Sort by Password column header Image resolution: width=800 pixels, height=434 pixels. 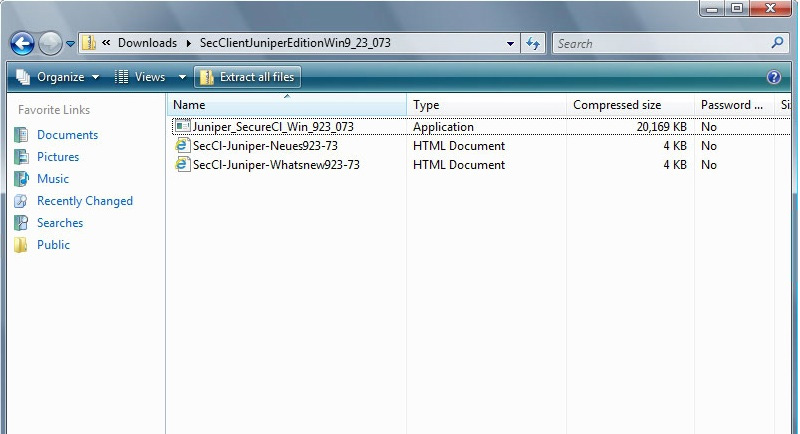[x=734, y=105]
